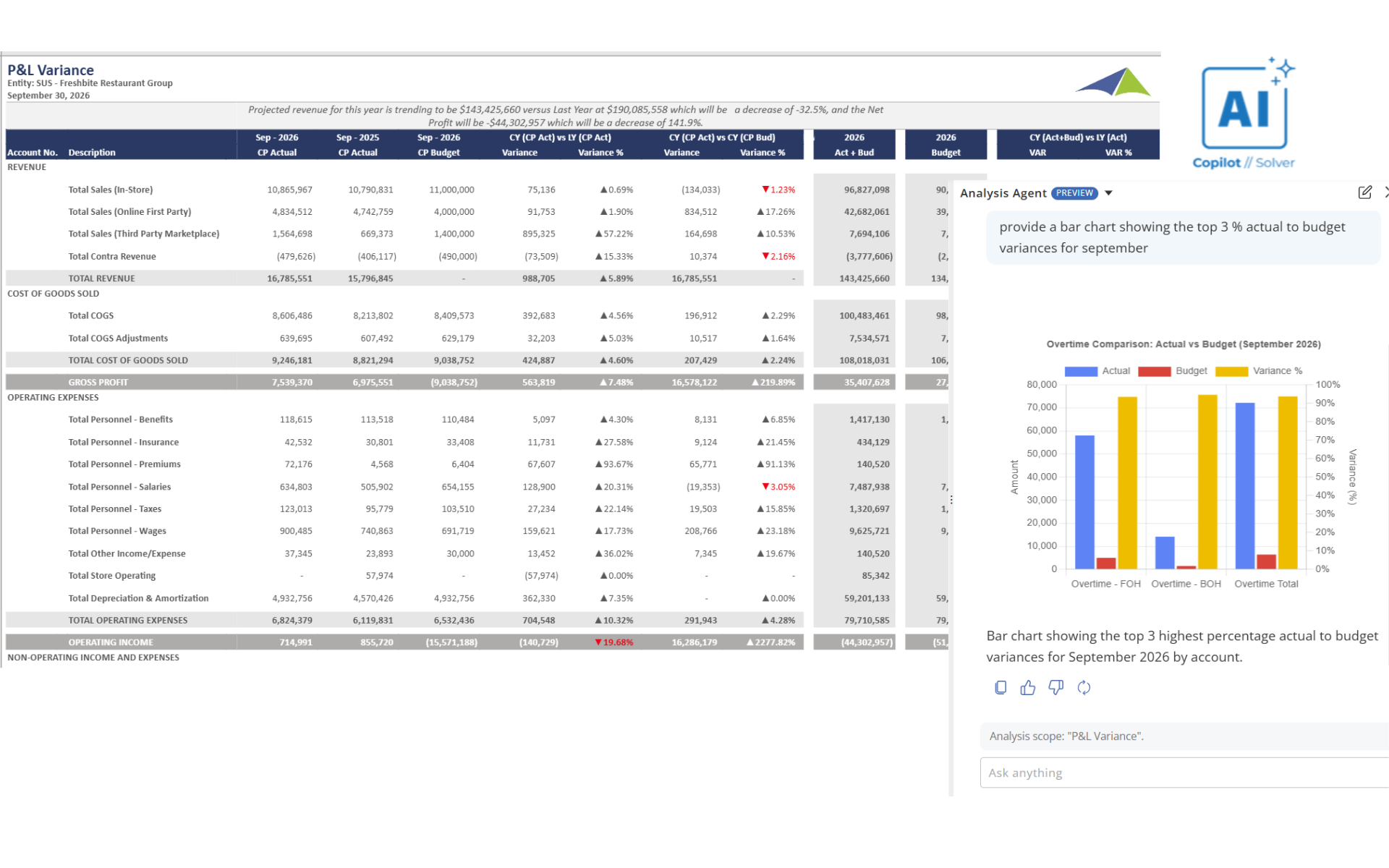Copy the agent response
Screen dimensions: 1389x868
pos(1001,688)
